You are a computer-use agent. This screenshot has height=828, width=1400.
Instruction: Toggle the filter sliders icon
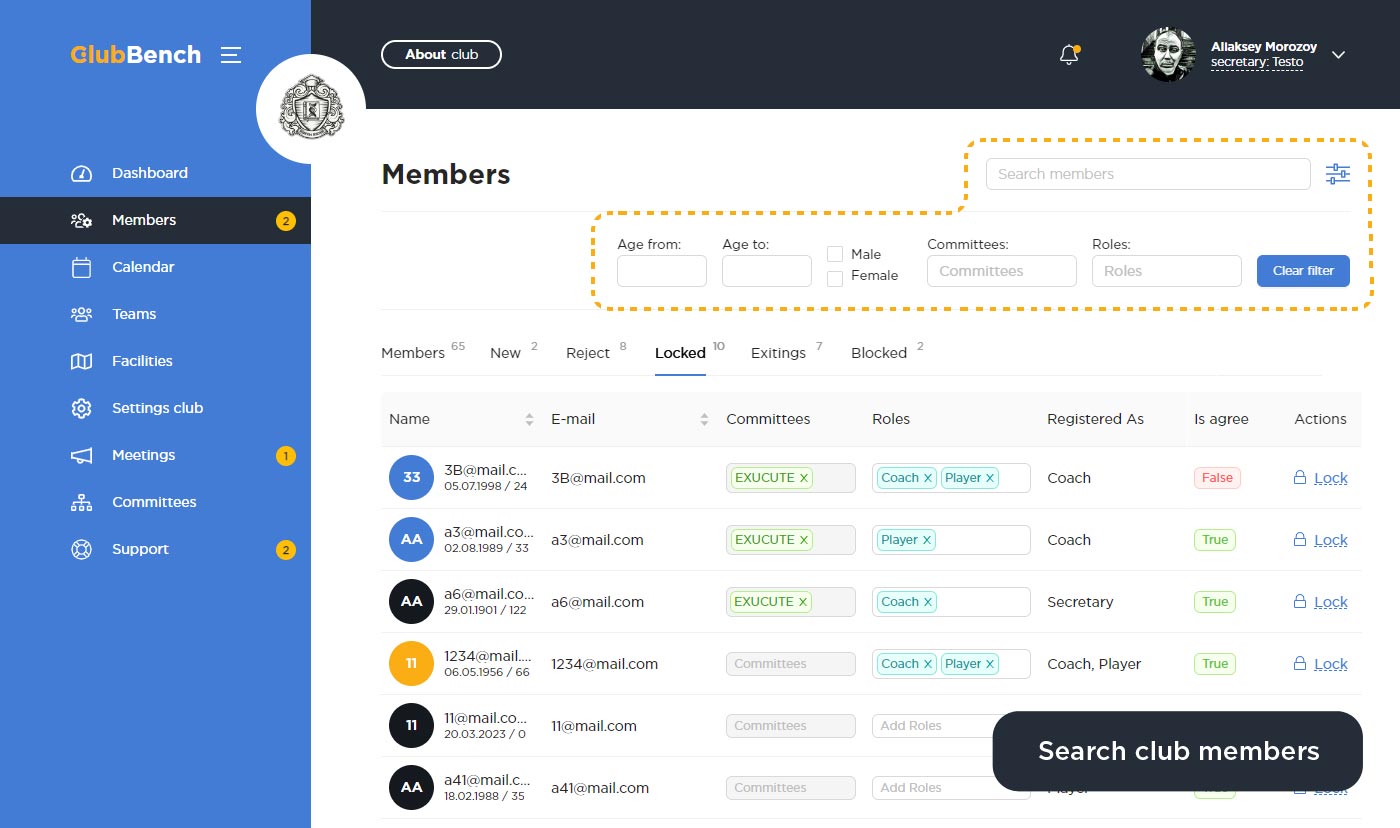click(x=1337, y=174)
